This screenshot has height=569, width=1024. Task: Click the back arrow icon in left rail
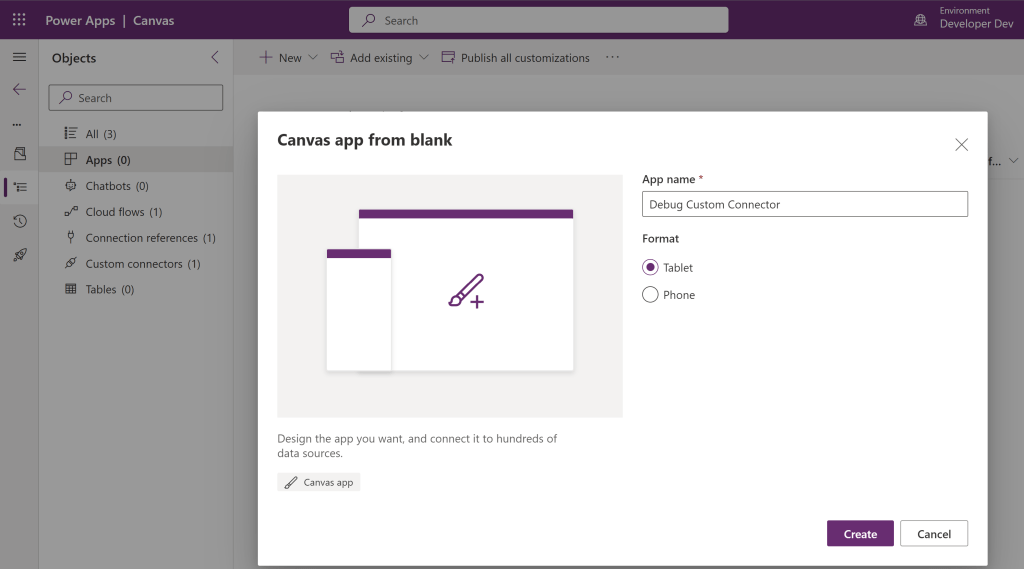point(19,90)
